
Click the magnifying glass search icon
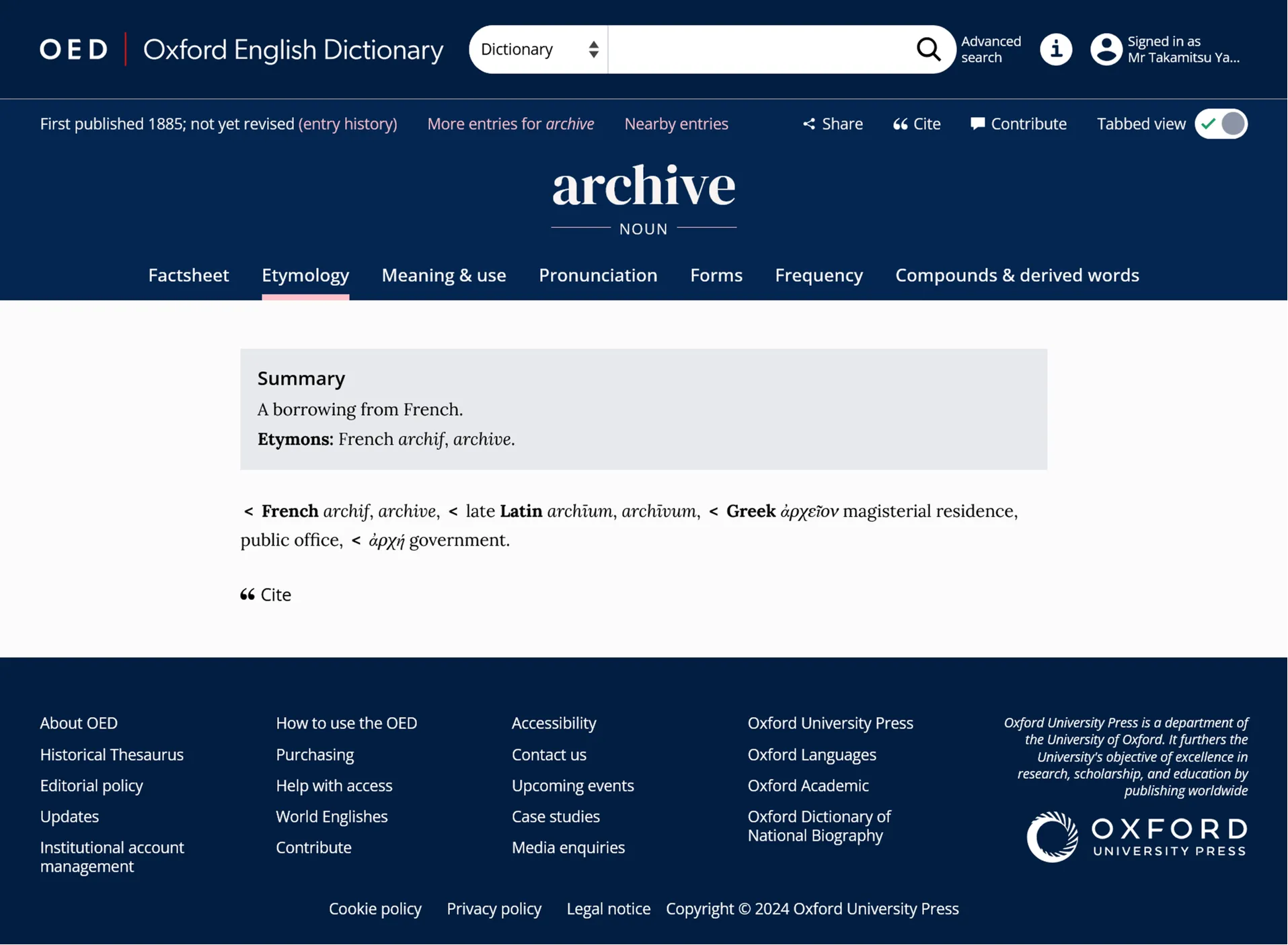[928, 49]
